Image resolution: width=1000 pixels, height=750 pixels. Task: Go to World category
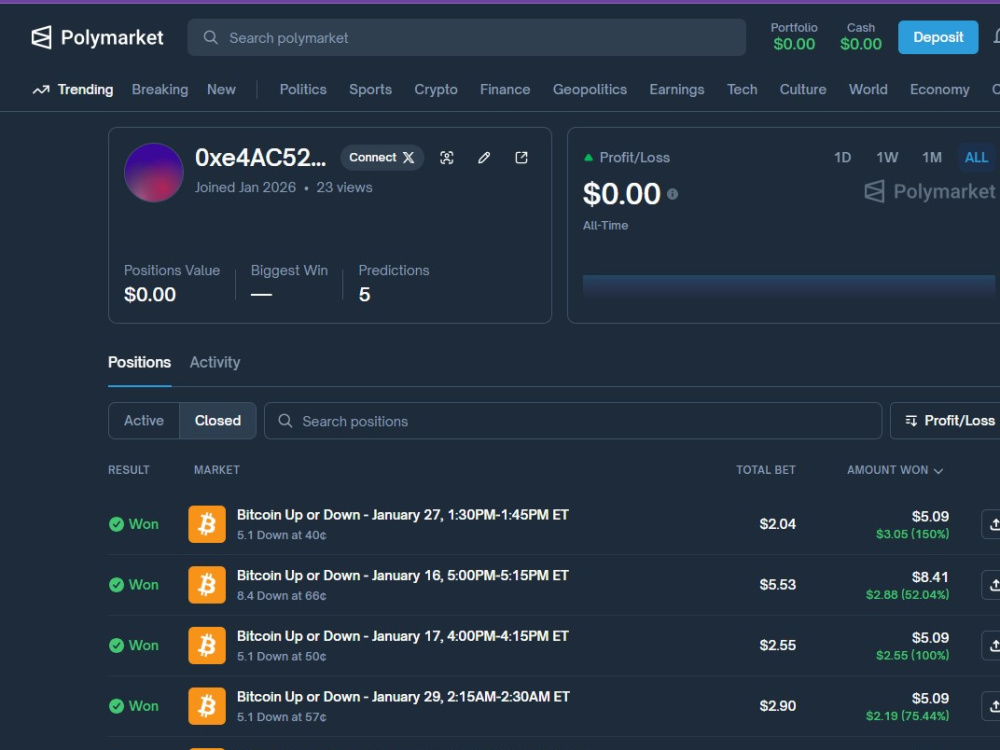coord(868,90)
